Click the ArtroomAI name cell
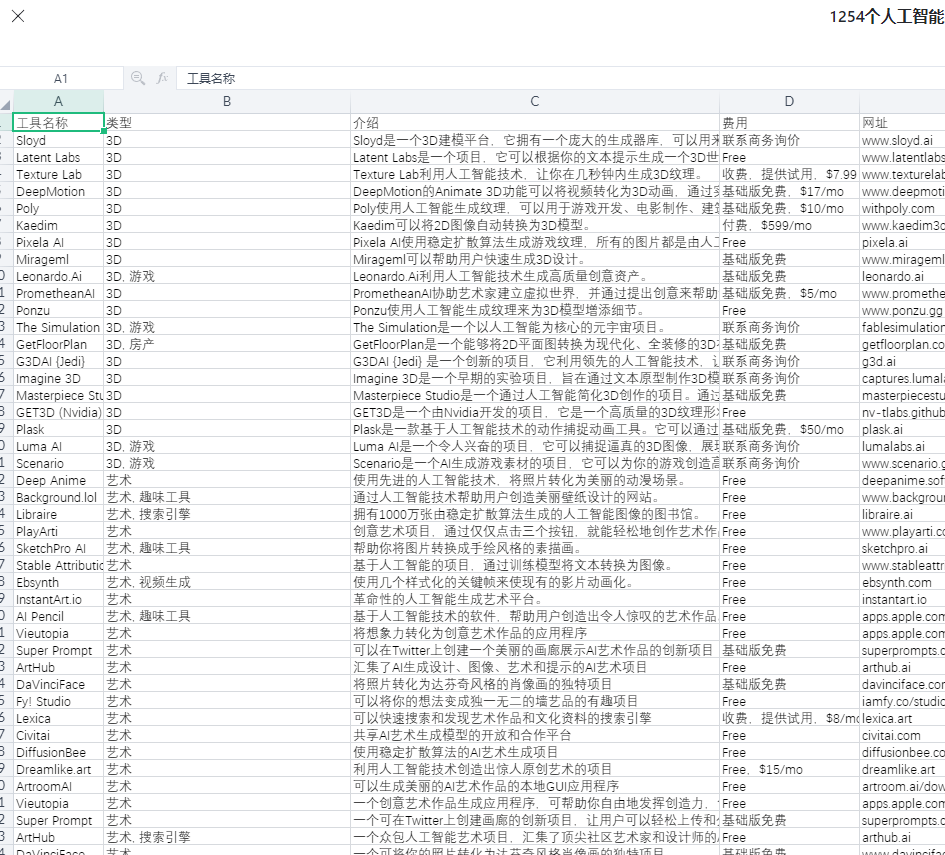This screenshot has width=945, height=855. point(58,786)
